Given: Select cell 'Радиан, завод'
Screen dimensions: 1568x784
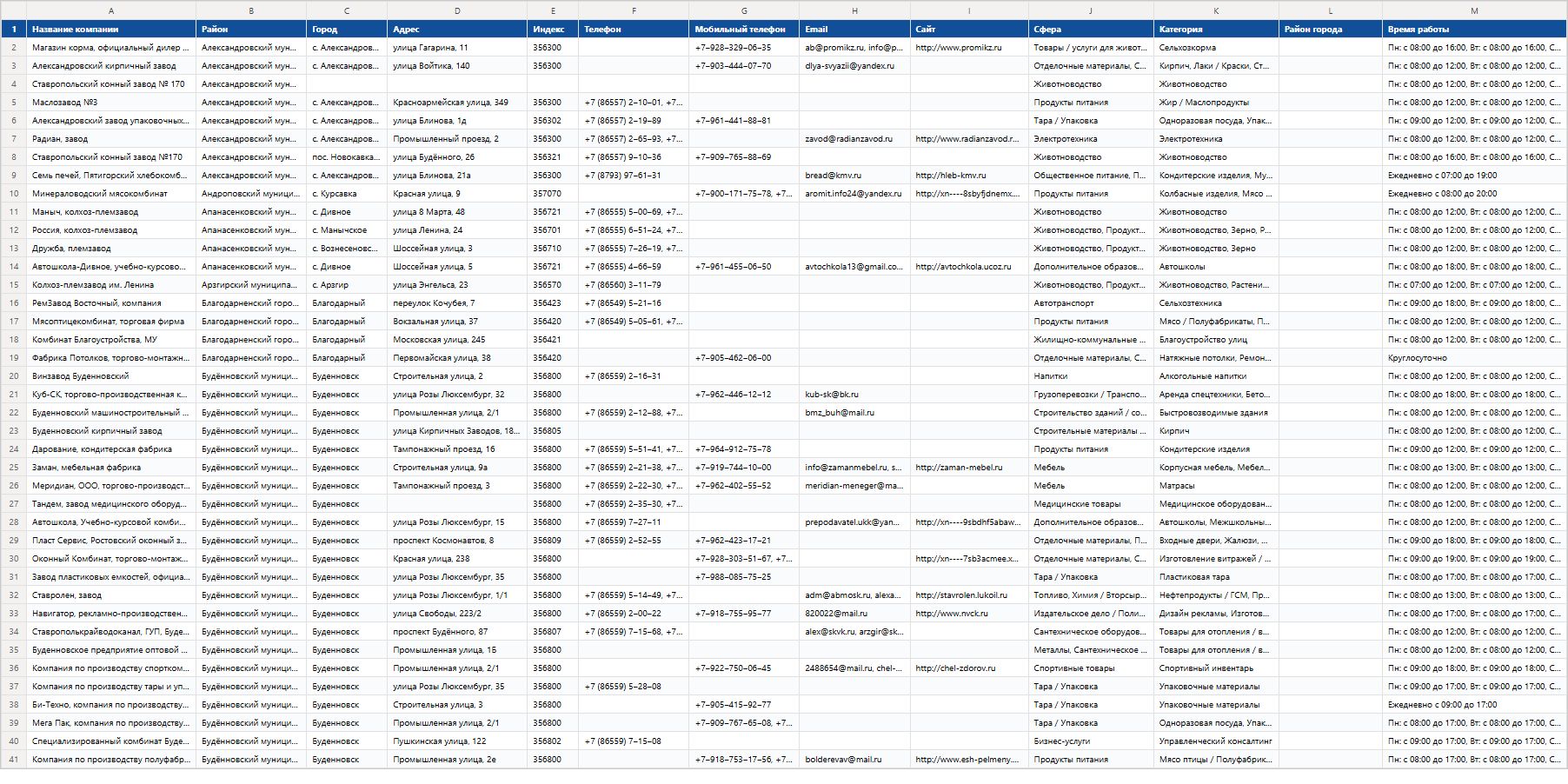Looking at the screenshot, I should click(111, 139).
